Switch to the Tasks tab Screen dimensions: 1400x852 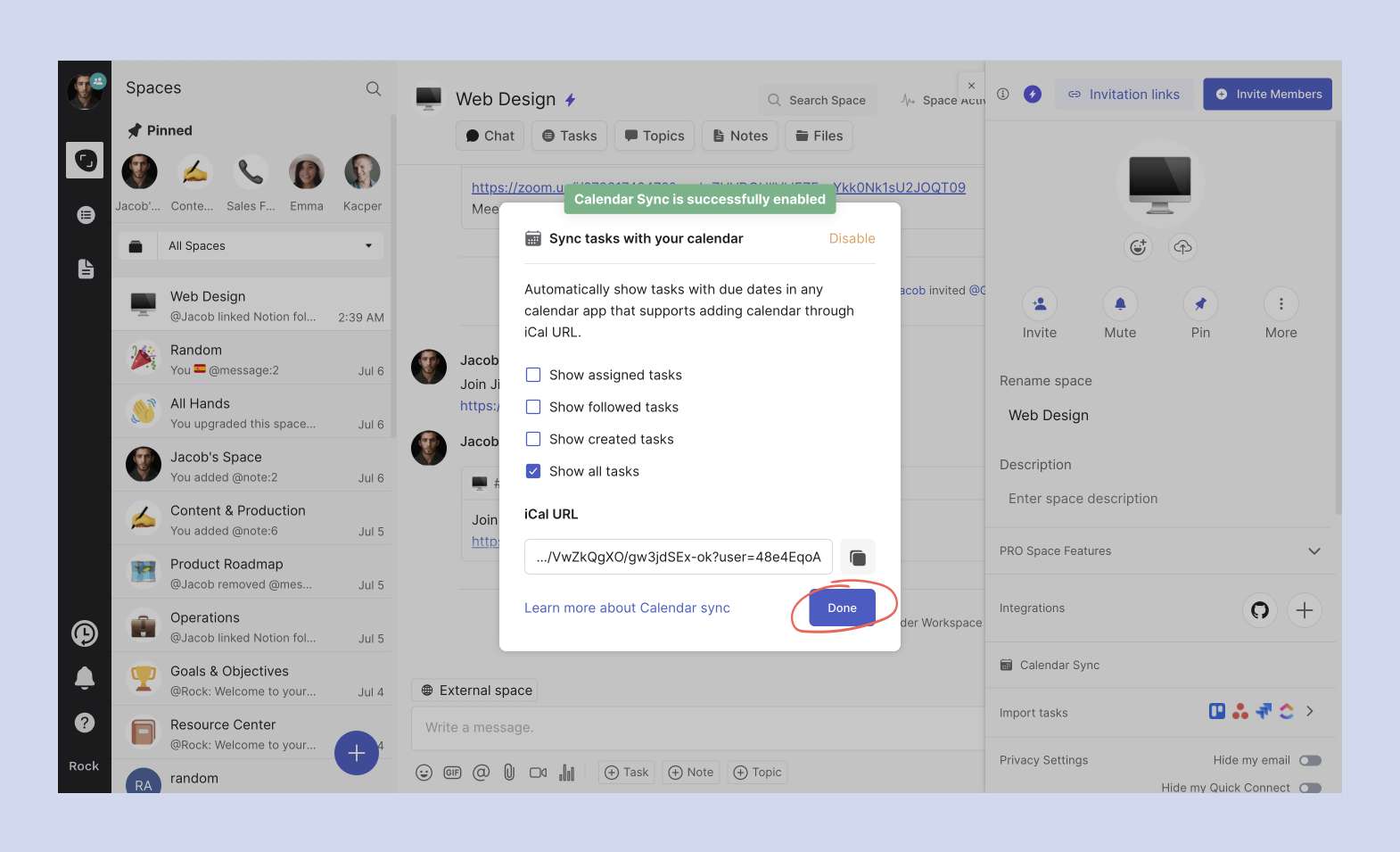(570, 136)
